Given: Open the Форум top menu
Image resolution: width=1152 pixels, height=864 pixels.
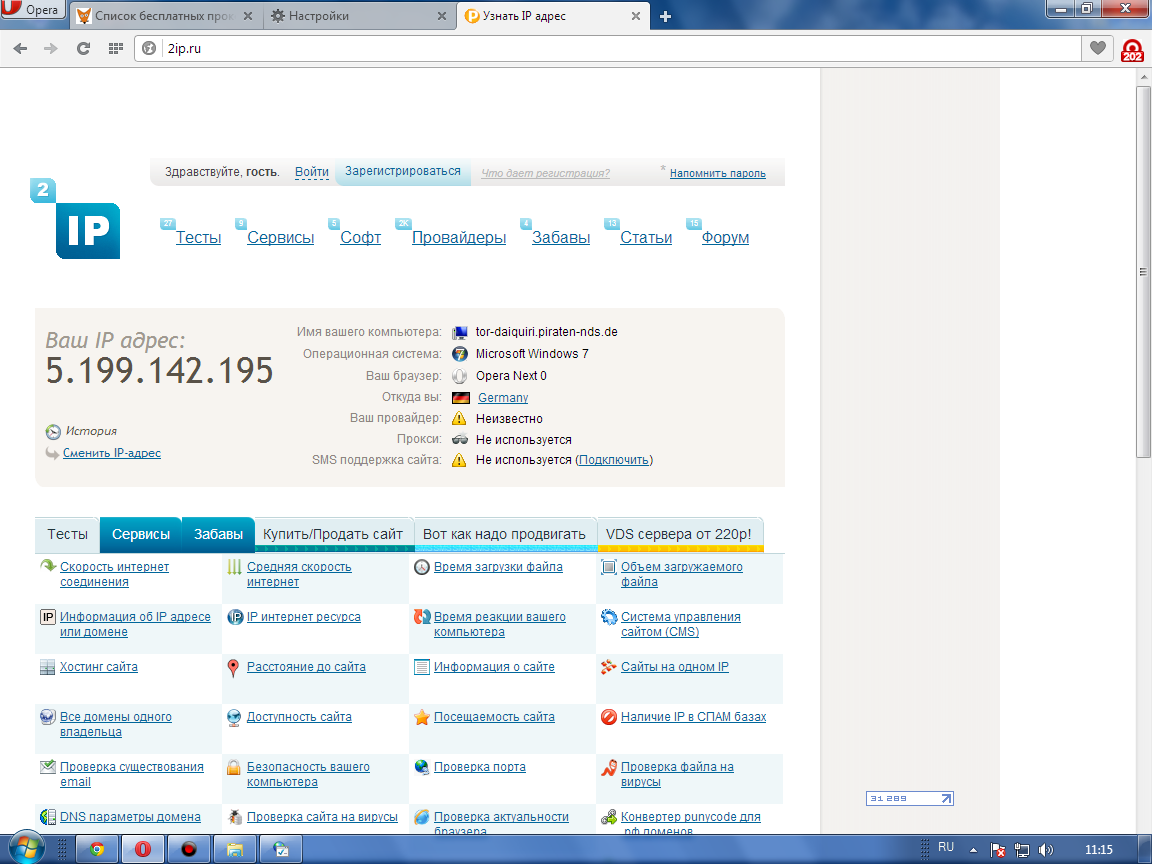Looking at the screenshot, I should [725, 237].
